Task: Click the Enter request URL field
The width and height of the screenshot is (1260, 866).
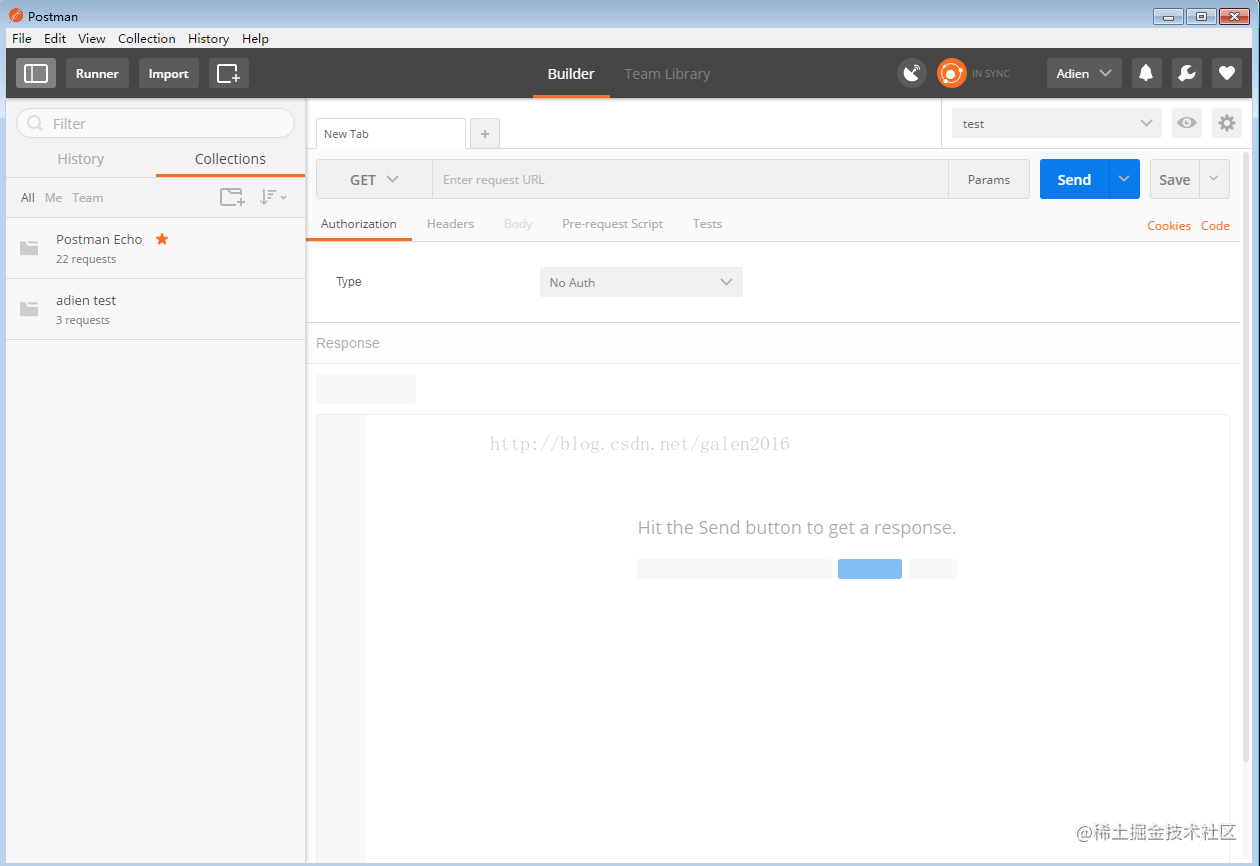Action: coord(690,179)
